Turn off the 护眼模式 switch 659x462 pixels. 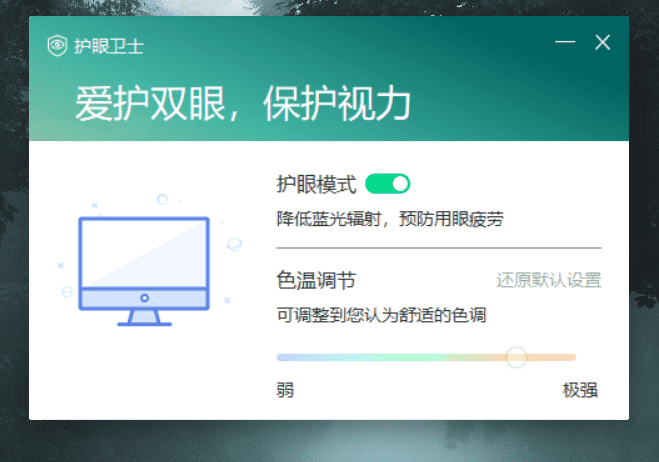(388, 184)
